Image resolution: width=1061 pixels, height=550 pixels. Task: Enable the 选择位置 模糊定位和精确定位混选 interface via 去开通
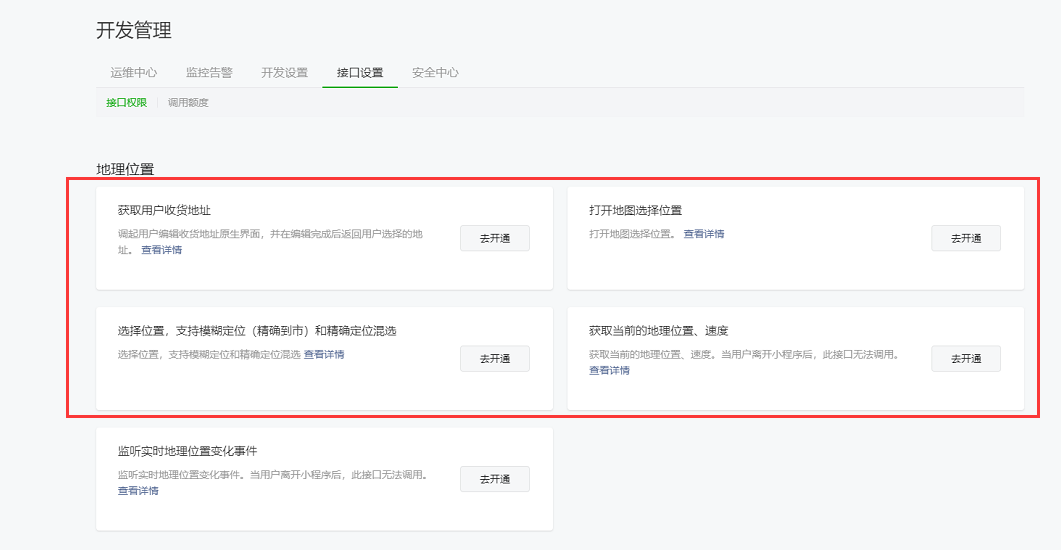494,359
